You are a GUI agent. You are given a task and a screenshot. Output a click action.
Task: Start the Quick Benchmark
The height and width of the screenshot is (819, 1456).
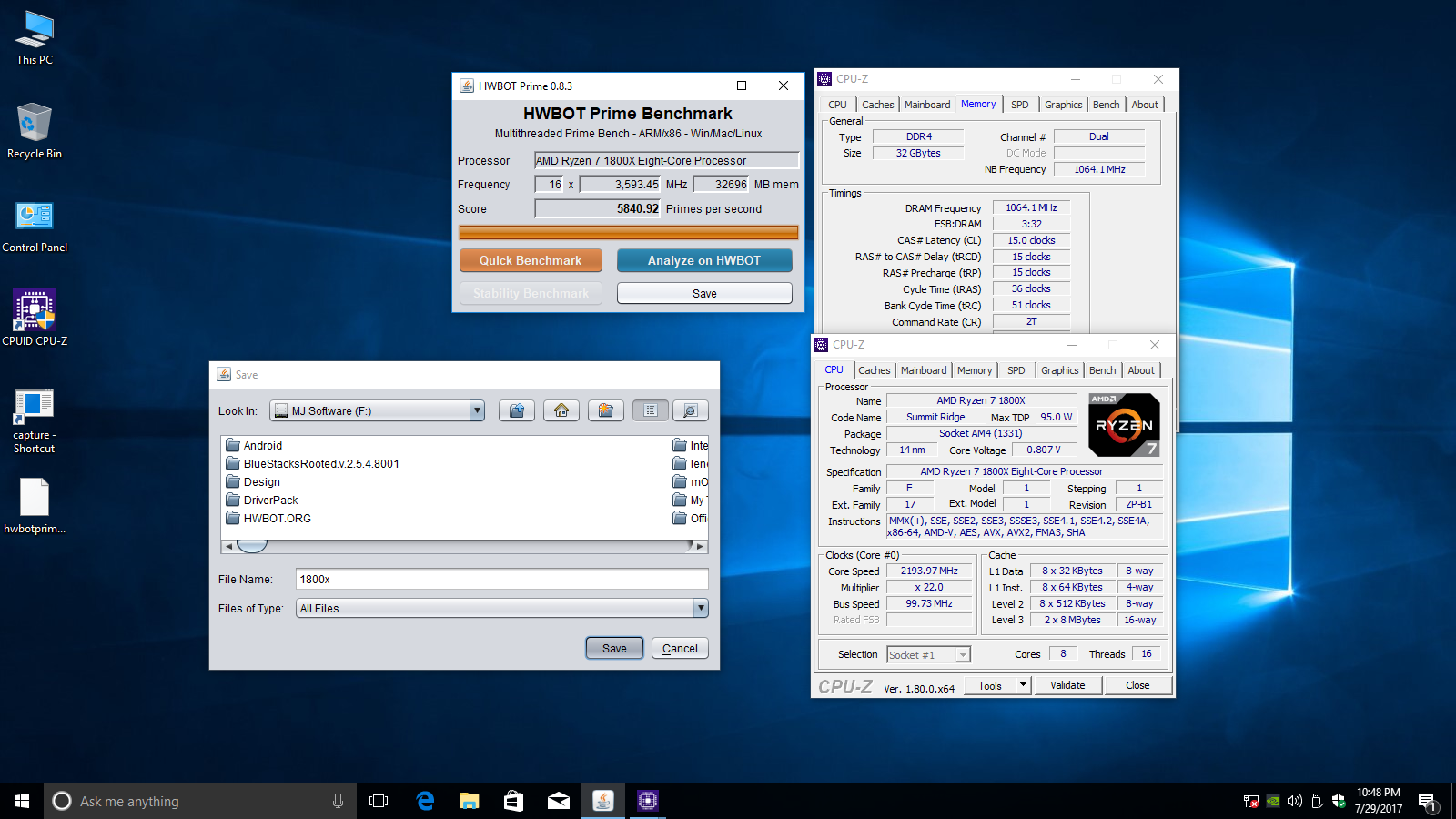point(531,260)
